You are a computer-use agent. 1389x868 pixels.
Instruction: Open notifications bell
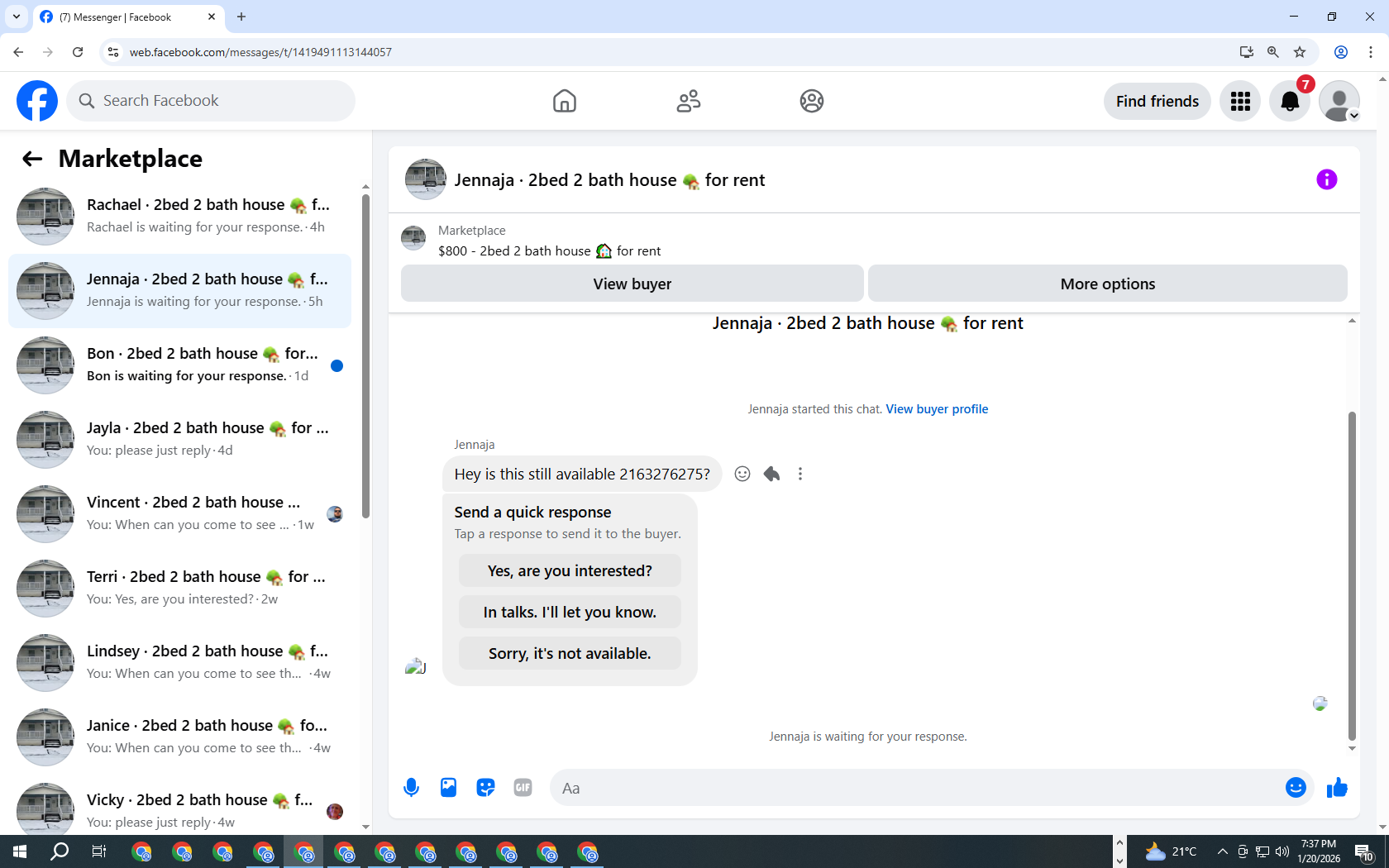[1290, 101]
